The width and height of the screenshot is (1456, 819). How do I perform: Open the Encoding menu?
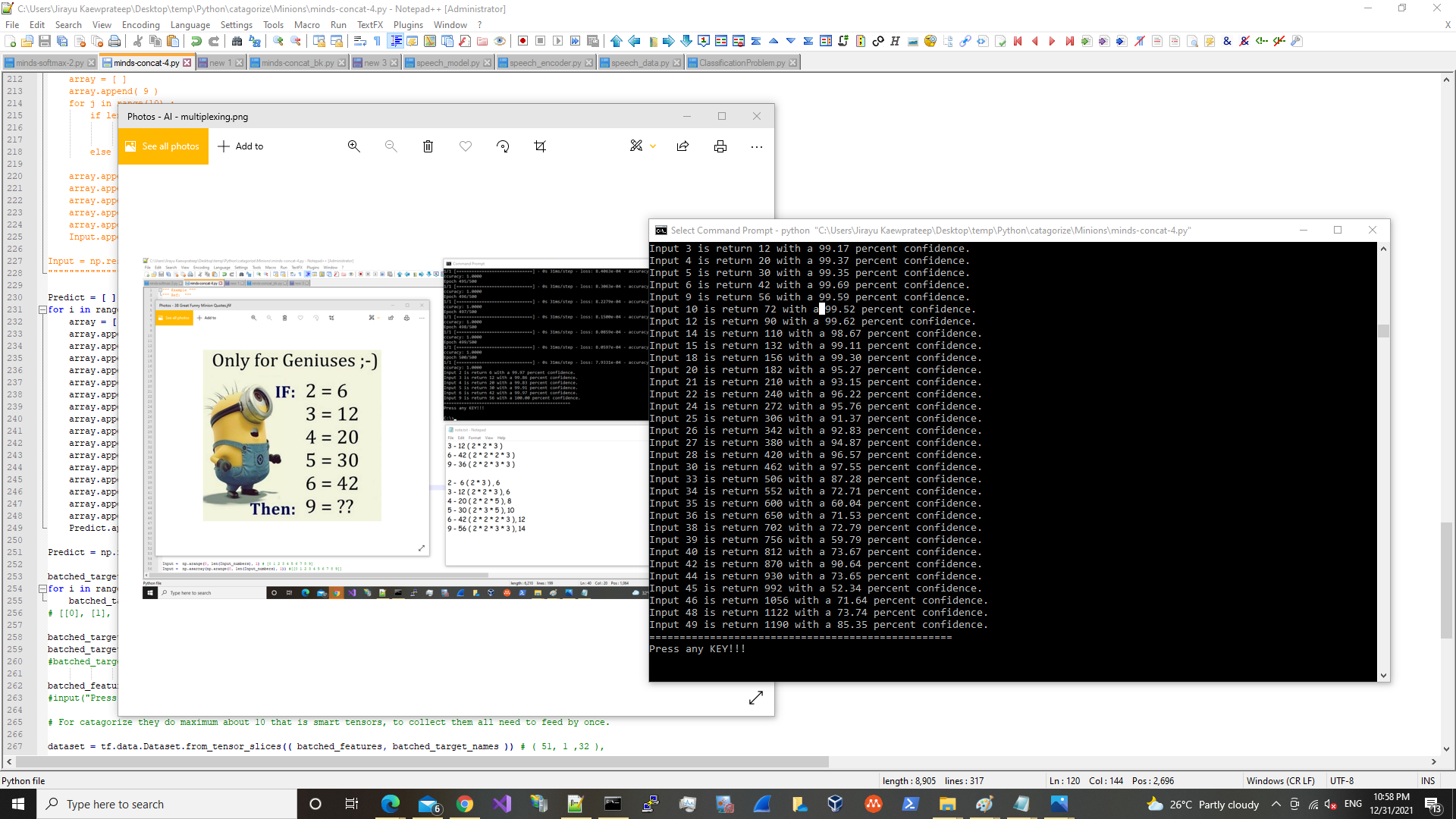pos(141,24)
